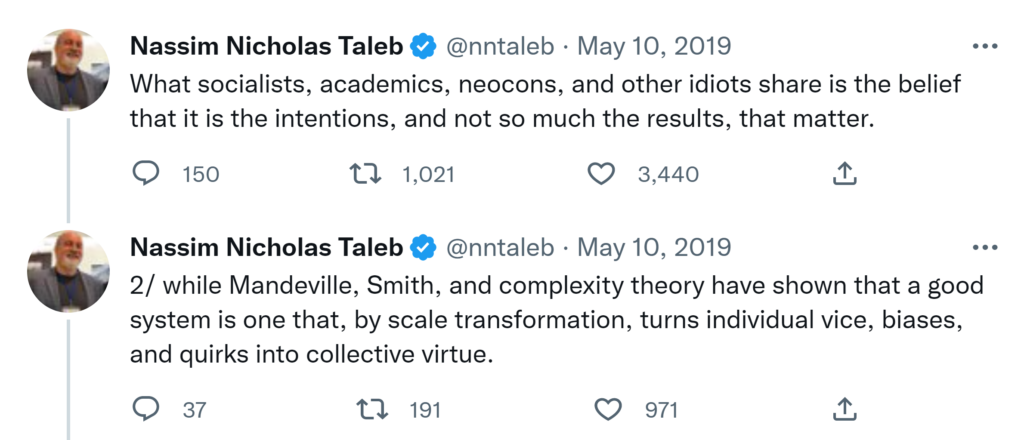1024x440 pixels.
Task: Retweet the second tweet with 191 retweets
Action: (372, 409)
